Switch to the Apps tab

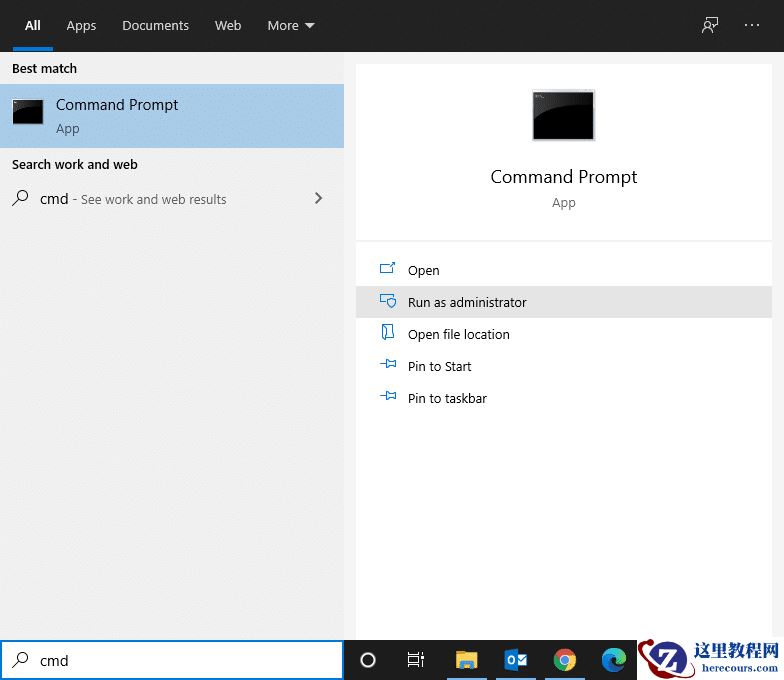coord(81,26)
